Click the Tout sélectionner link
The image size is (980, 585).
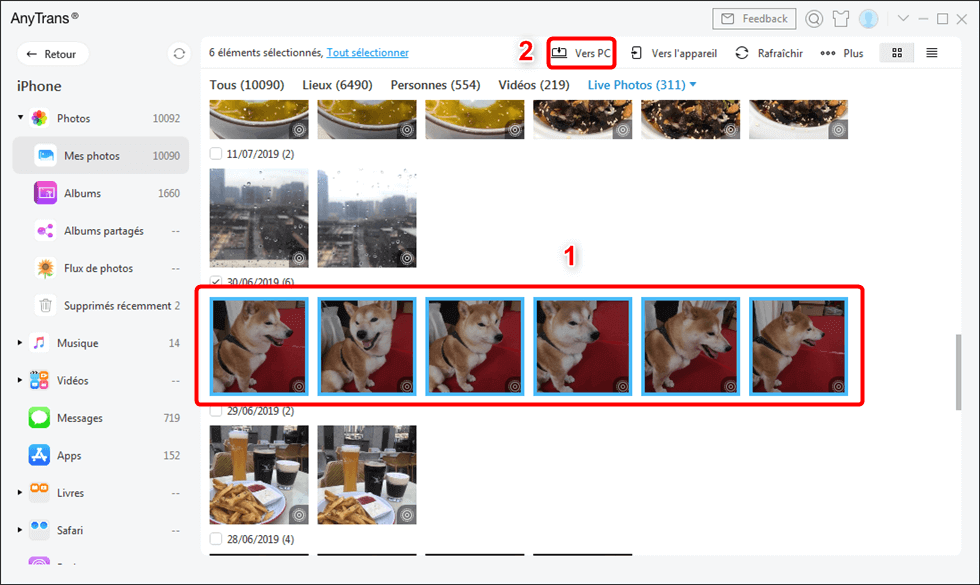point(368,52)
